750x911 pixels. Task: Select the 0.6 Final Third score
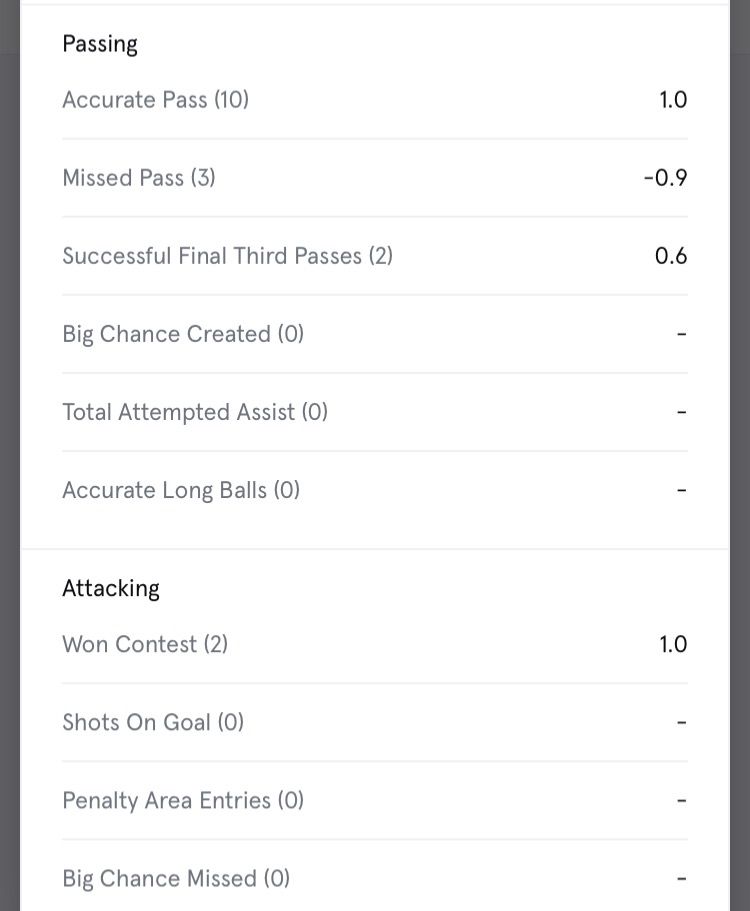671,256
